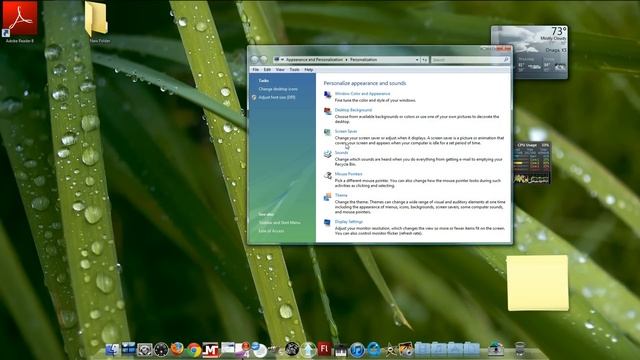Open the piano keyboard app in dock
640x360 pixels.
tap(340, 350)
